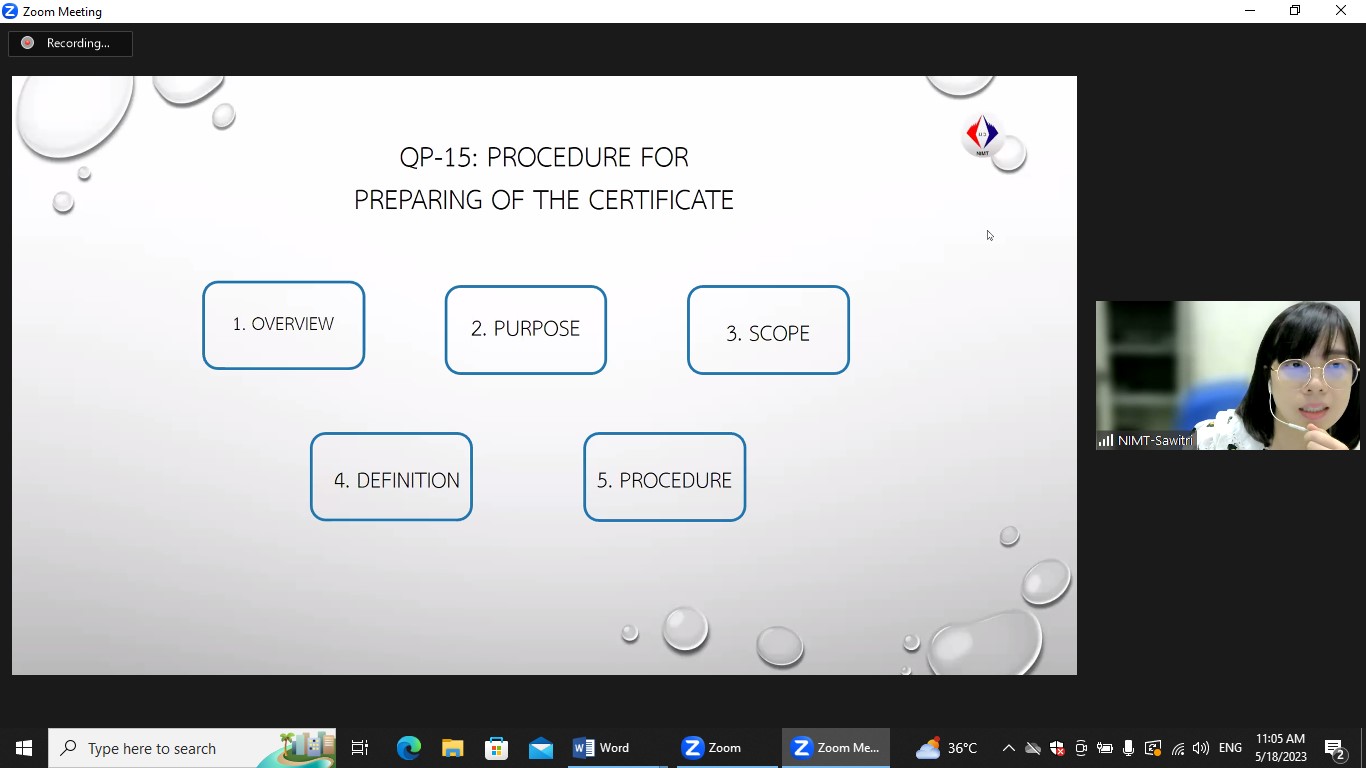Select the NIMT-Sawitri video thumbnail
The width and height of the screenshot is (1366, 768).
point(1227,375)
